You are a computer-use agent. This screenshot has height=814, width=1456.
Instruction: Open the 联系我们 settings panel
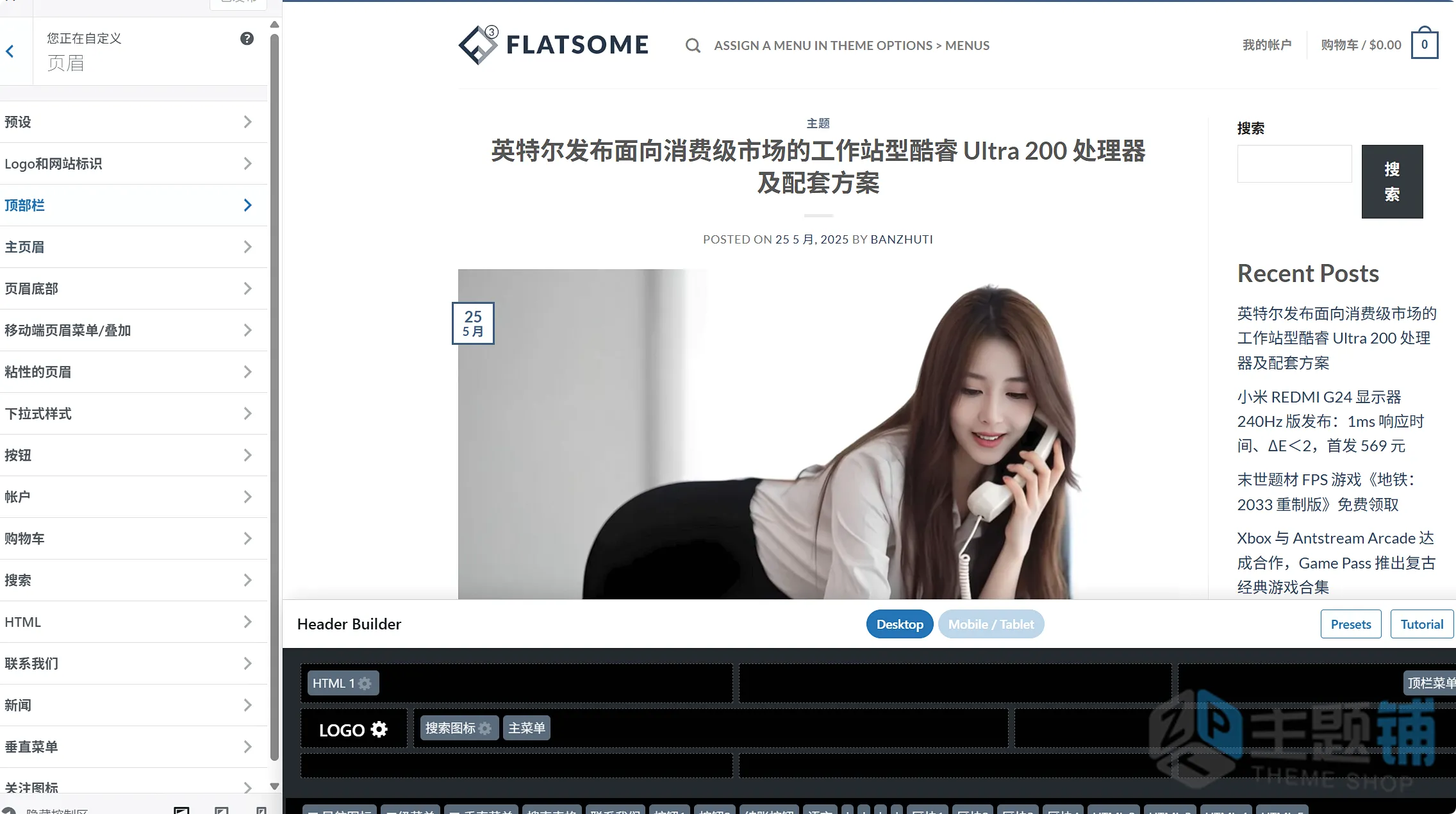(133, 663)
